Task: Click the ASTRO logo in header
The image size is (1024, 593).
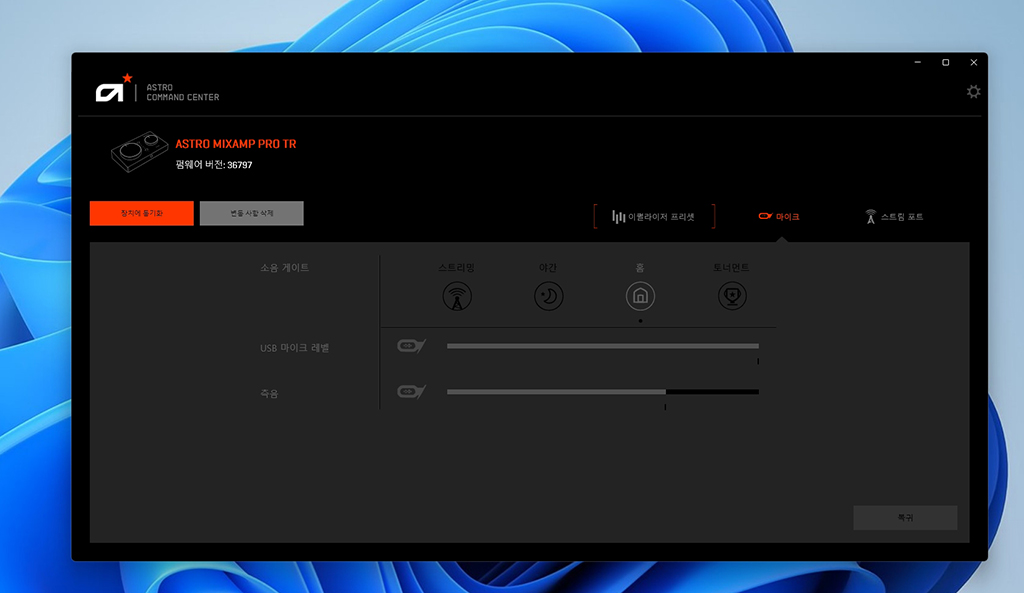Action: [114, 88]
